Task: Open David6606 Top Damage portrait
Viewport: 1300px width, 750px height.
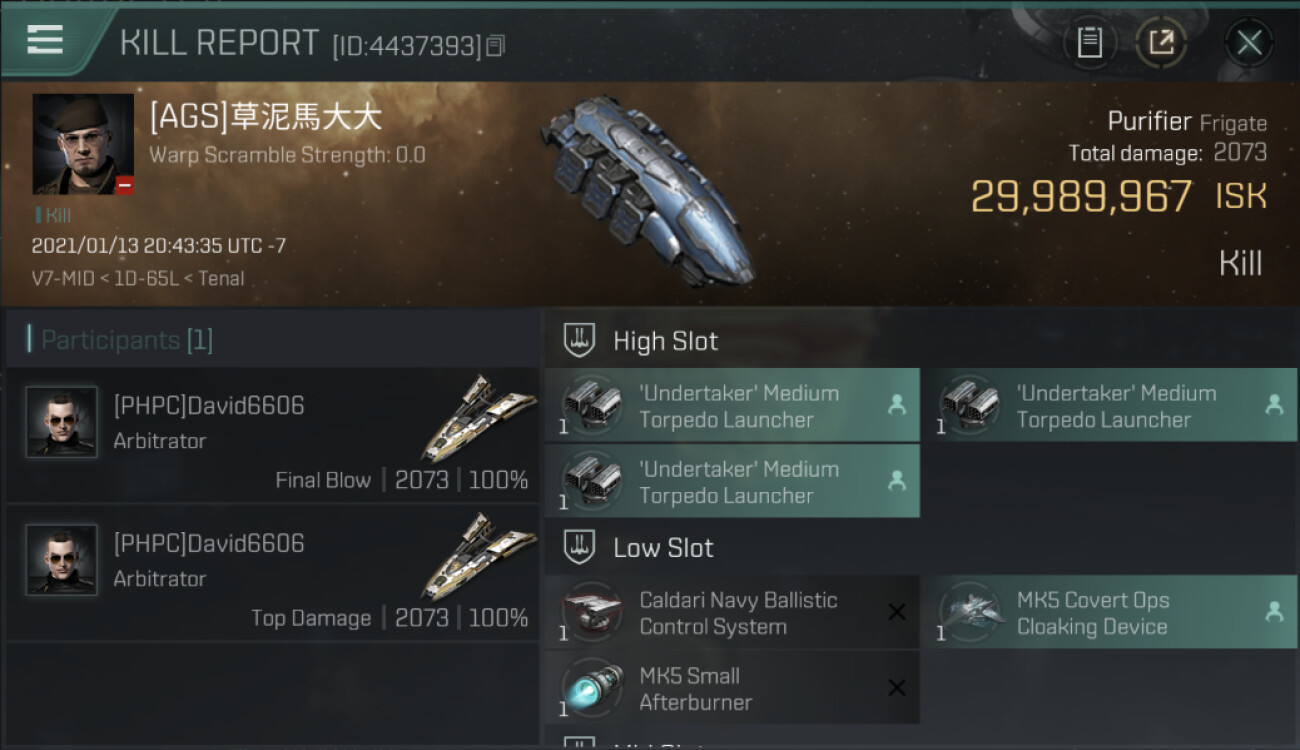Action: point(62,560)
